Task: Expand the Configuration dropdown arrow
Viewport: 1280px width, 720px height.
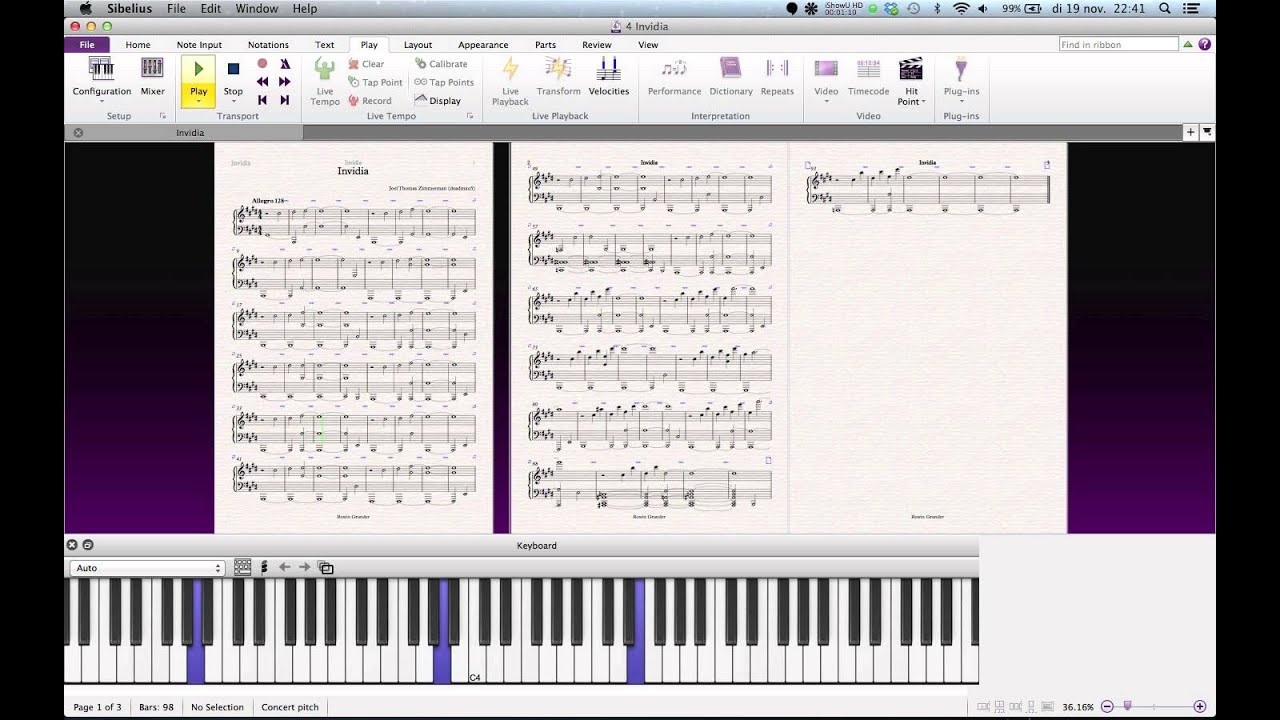Action: [101, 101]
